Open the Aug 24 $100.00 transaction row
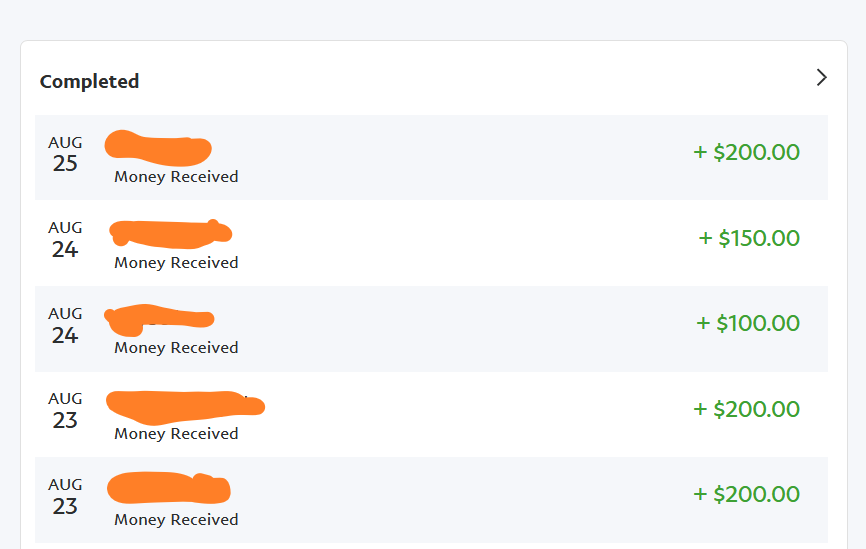Viewport: 866px width, 549px height. [431, 329]
